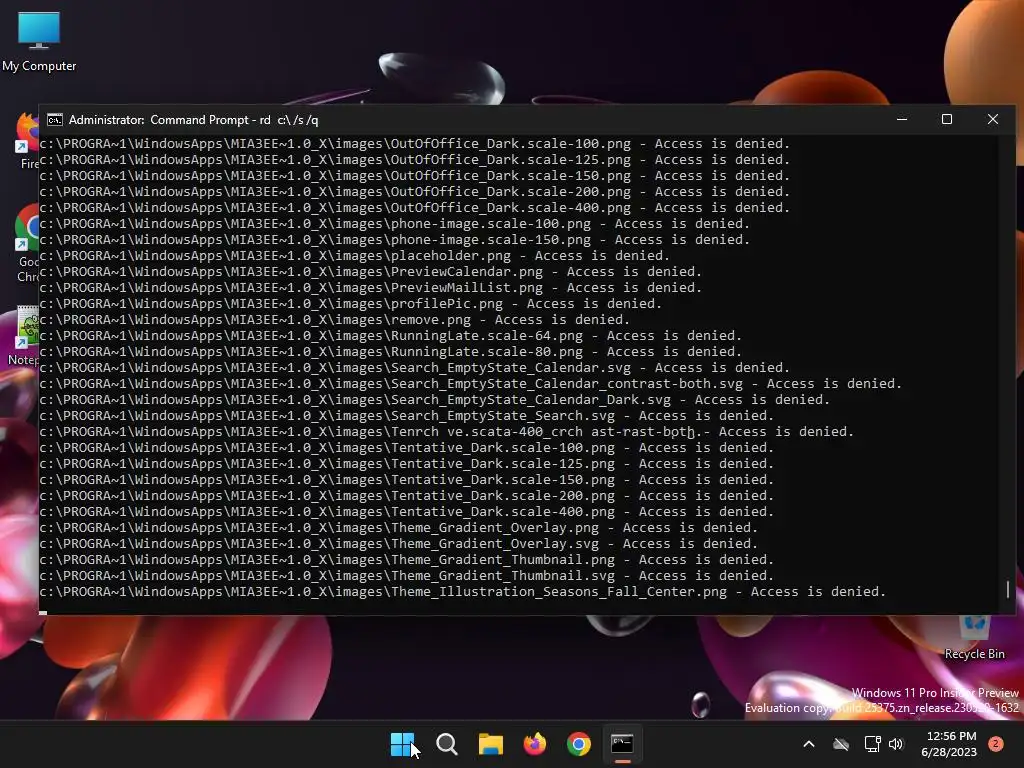Open the Notepad++ desktop shortcut
The width and height of the screenshot is (1024, 768).
point(24,336)
